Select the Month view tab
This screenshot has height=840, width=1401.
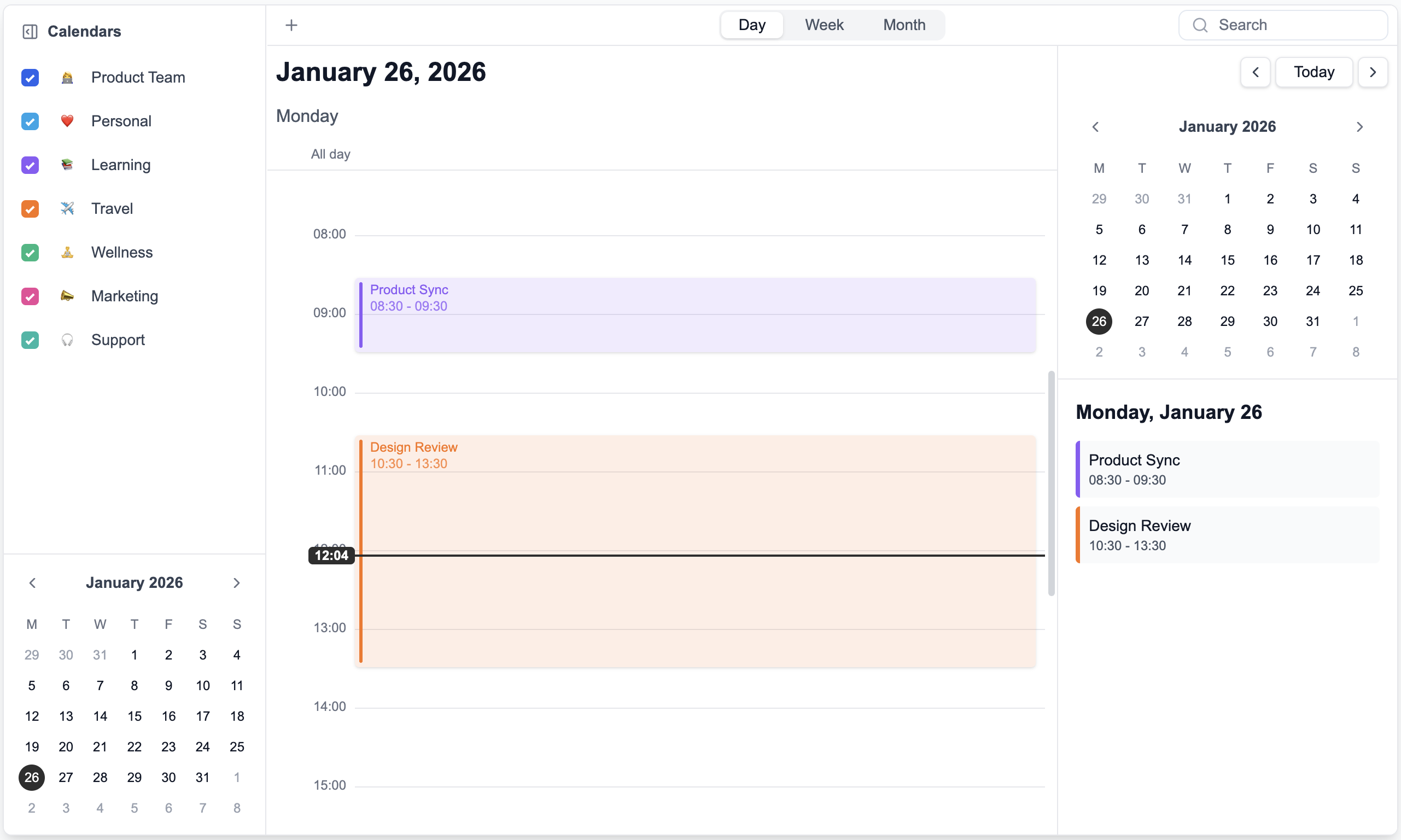tap(903, 25)
